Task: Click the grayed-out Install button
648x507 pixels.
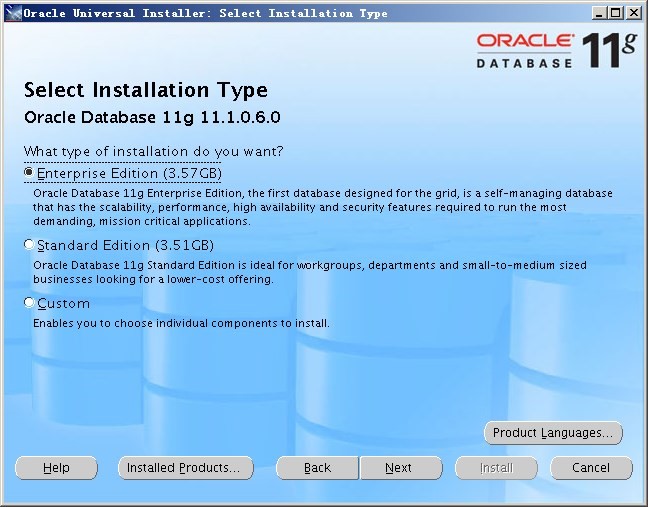Action: tap(496, 468)
